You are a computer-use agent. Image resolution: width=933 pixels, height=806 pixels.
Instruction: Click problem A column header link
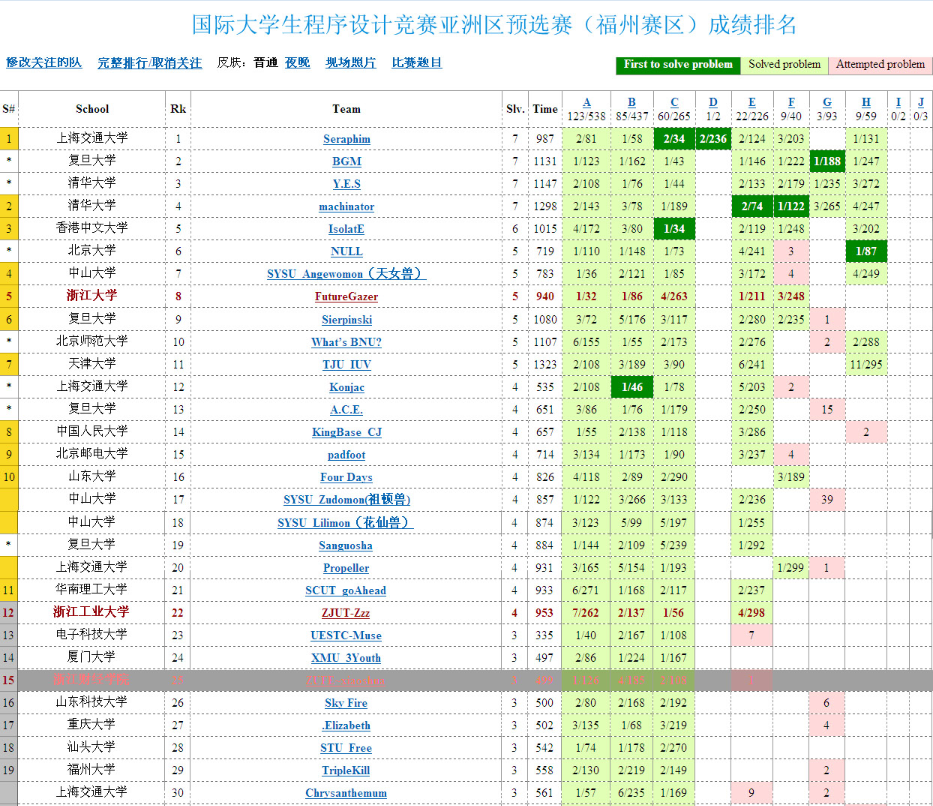click(x=587, y=102)
